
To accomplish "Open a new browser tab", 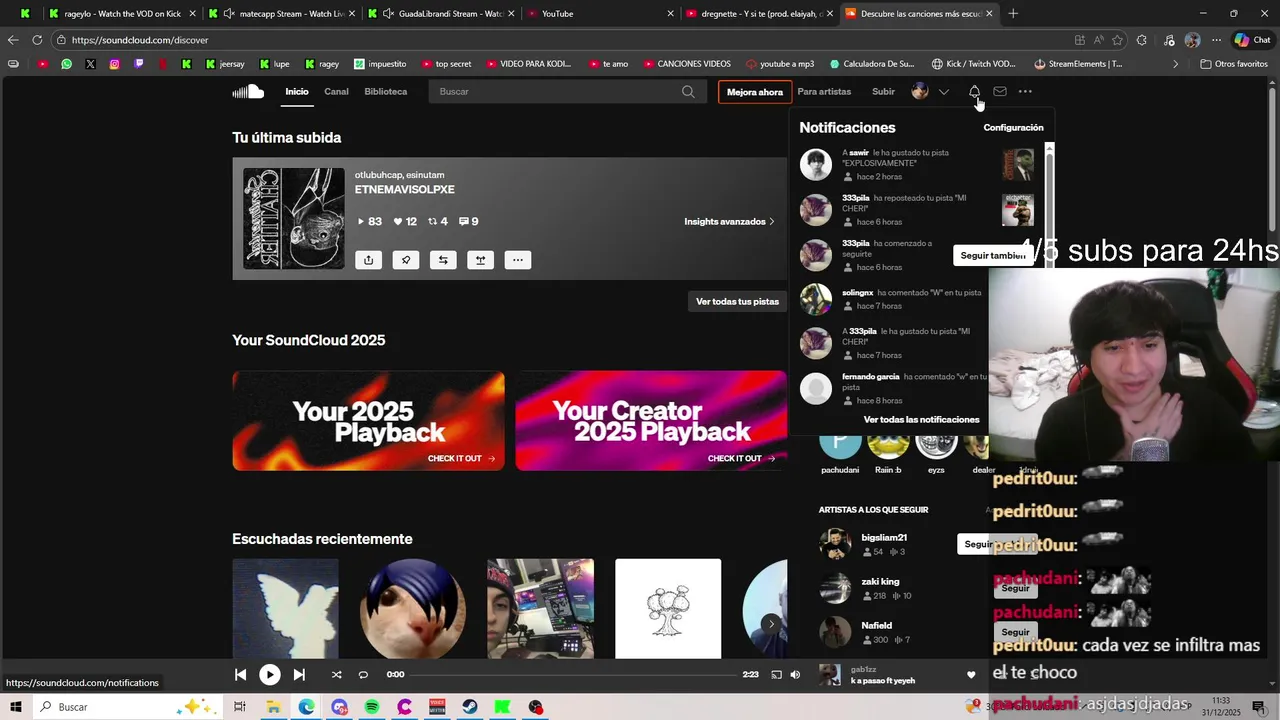I will coord(1013,14).
